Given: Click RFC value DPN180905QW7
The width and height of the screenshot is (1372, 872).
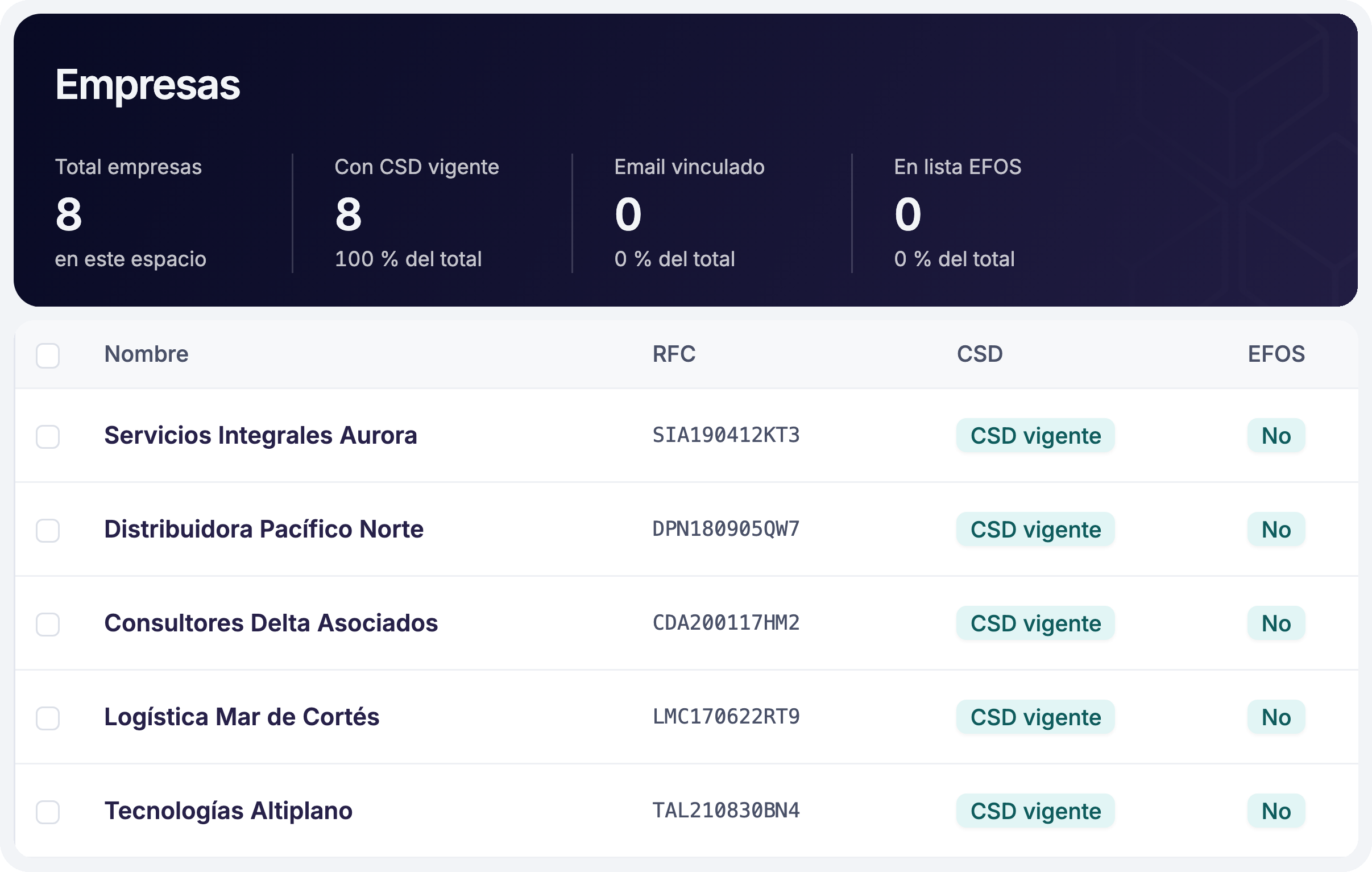Looking at the screenshot, I should point(726,530).
